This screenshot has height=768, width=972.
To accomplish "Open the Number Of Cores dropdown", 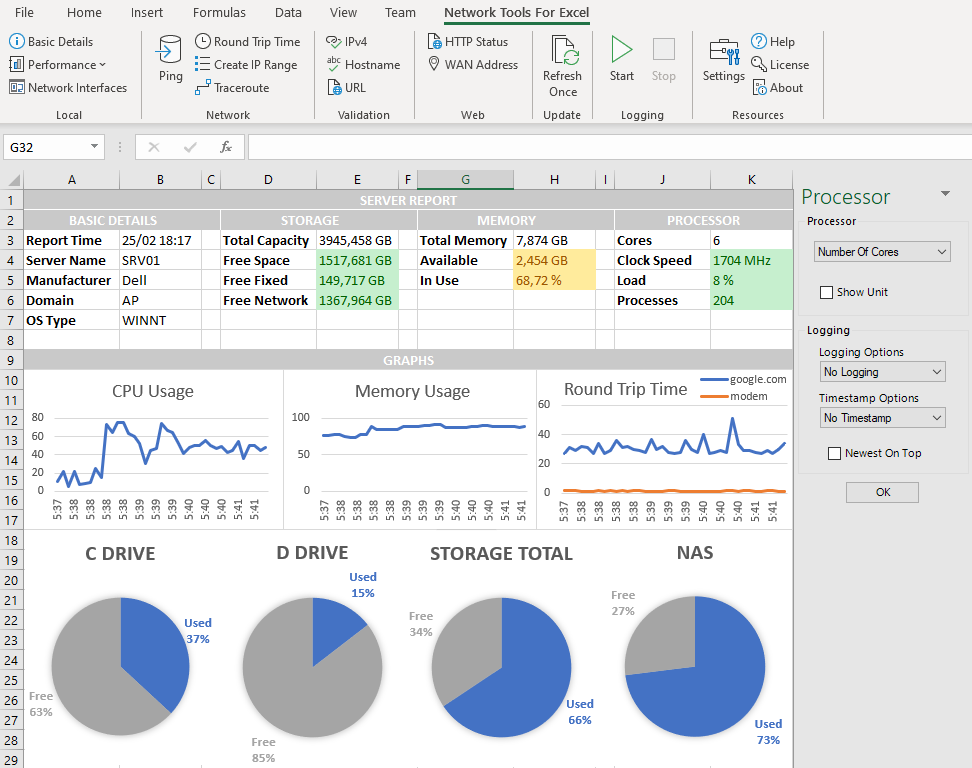I will point(882,252).
